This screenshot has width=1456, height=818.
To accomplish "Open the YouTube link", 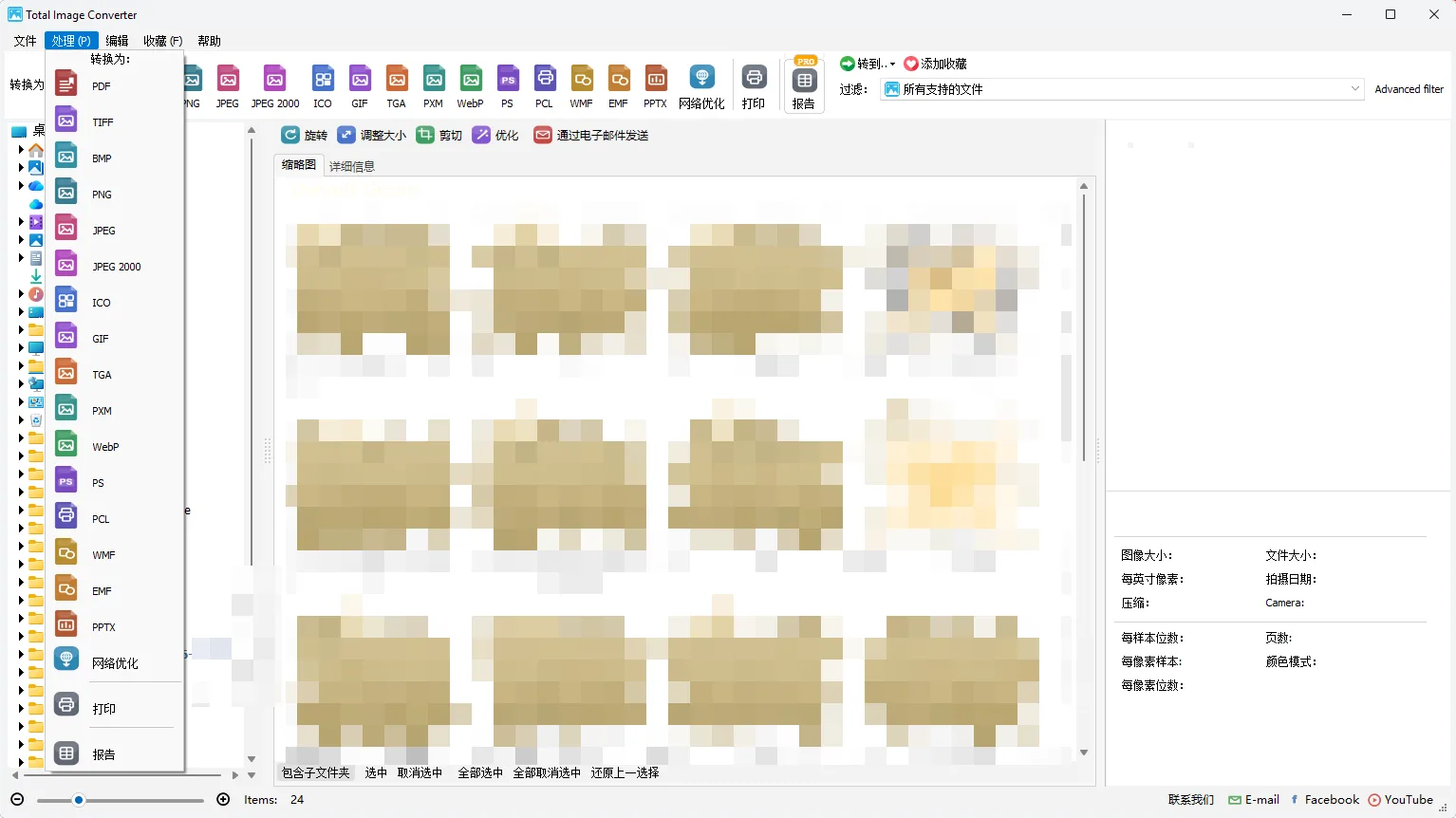I will tap(1401, 800).
